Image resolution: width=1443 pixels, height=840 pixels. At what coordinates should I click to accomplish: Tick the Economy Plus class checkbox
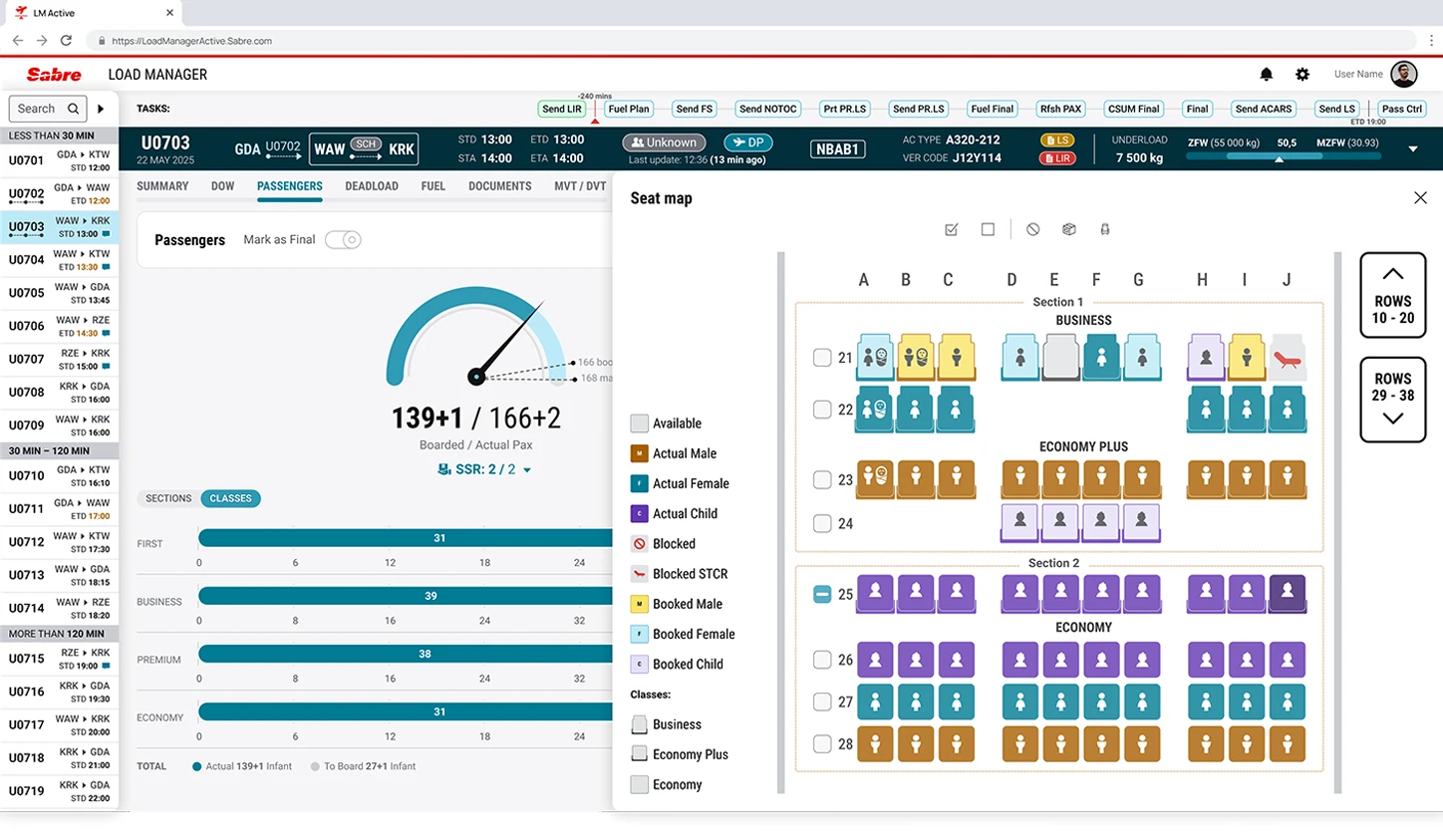pyautogui.click(x=640, y=754)
